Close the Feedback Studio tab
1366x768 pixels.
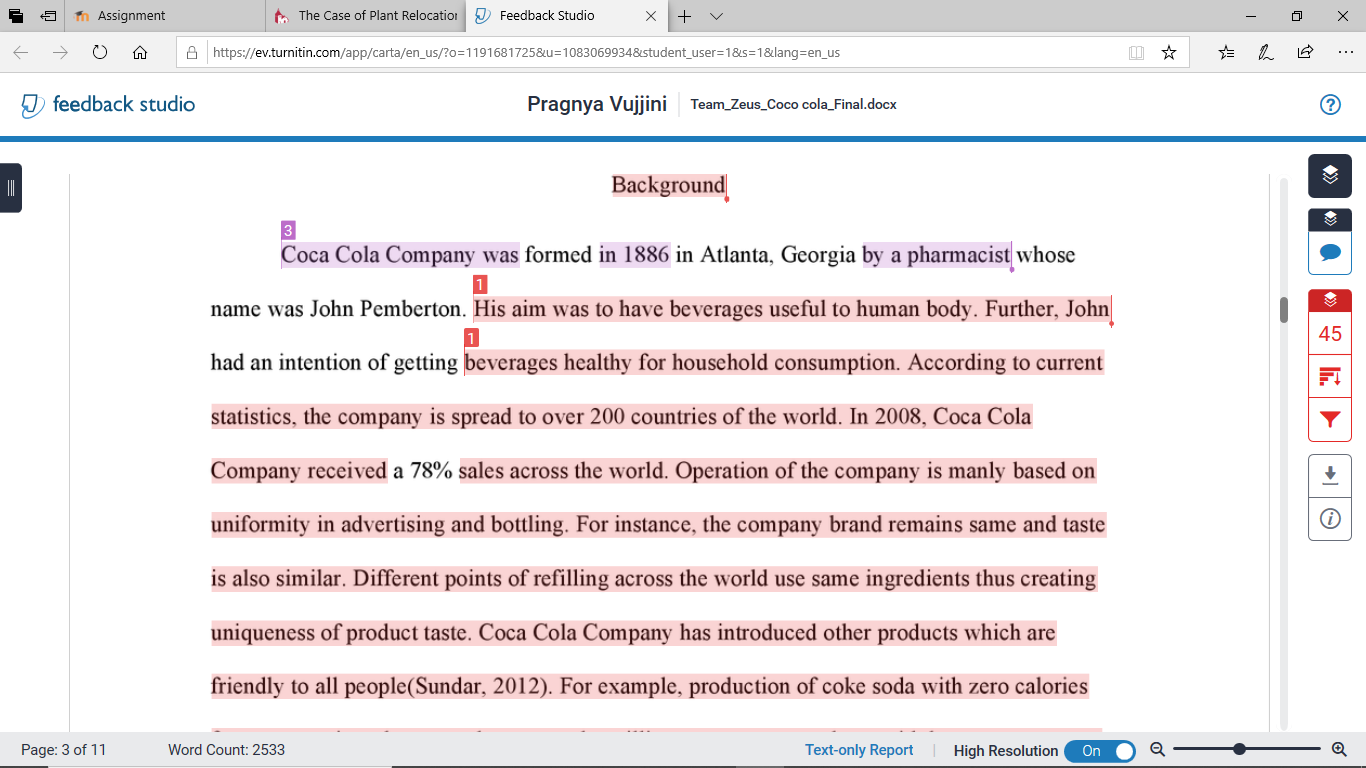click(652, 16)
